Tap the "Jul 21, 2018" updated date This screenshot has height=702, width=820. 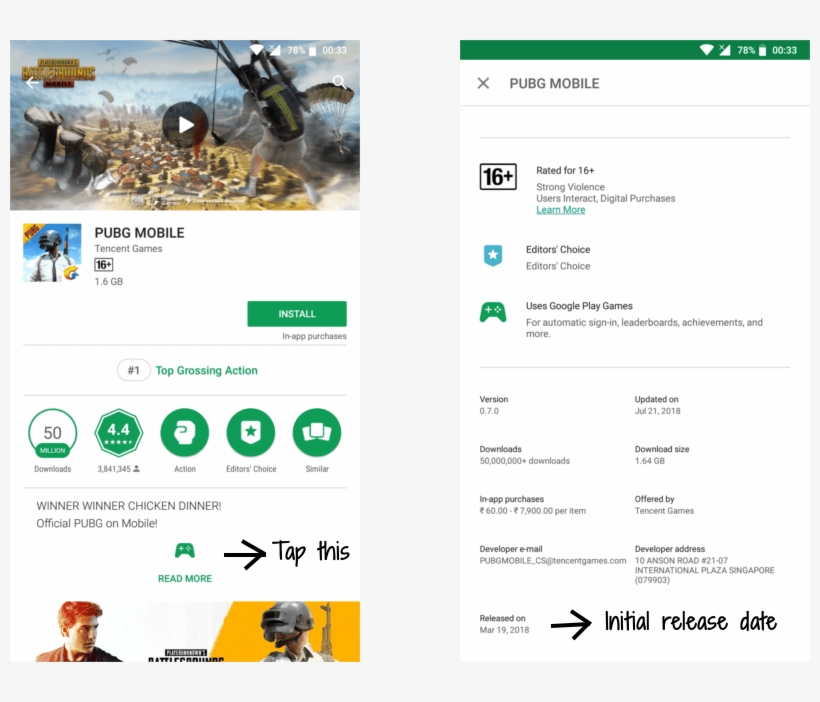[x=657, y=411]
